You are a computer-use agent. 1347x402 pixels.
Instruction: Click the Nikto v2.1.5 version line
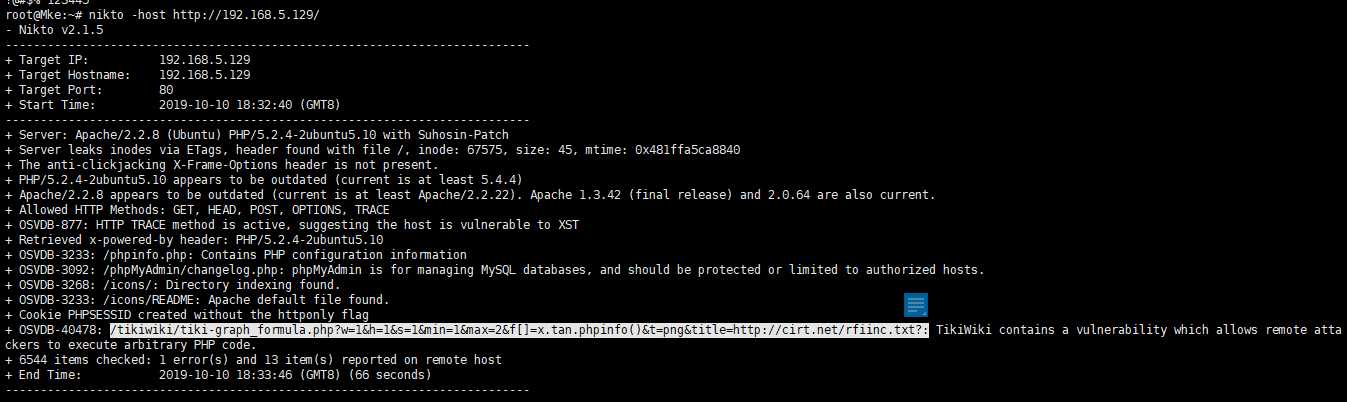(x=54, y=31)
